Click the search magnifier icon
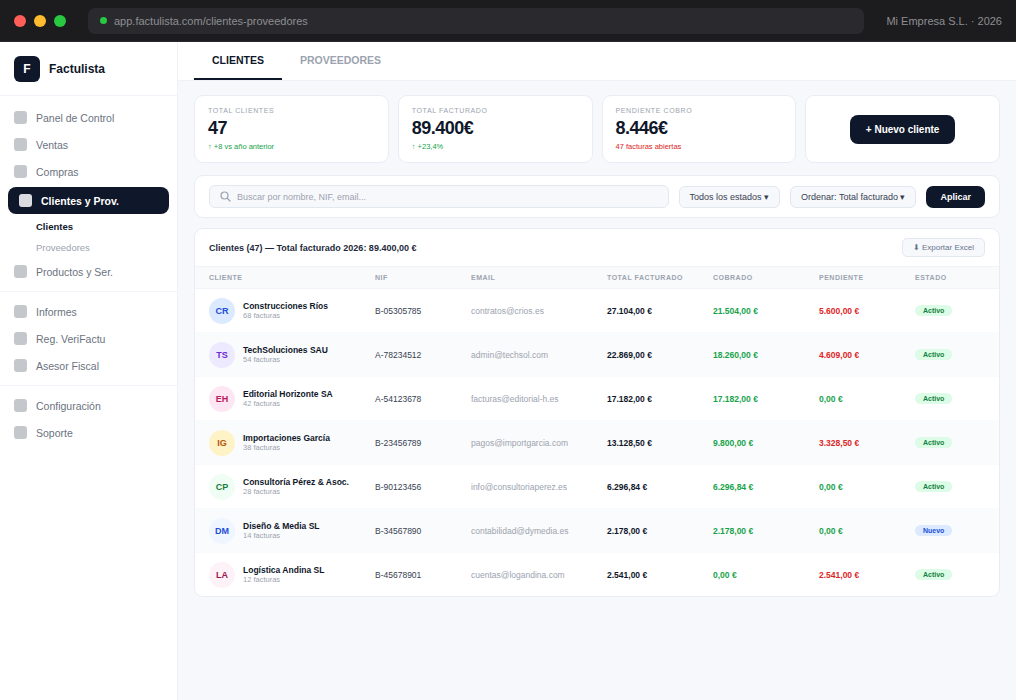Screen dimensions: 1016x700 pos(225,196)
